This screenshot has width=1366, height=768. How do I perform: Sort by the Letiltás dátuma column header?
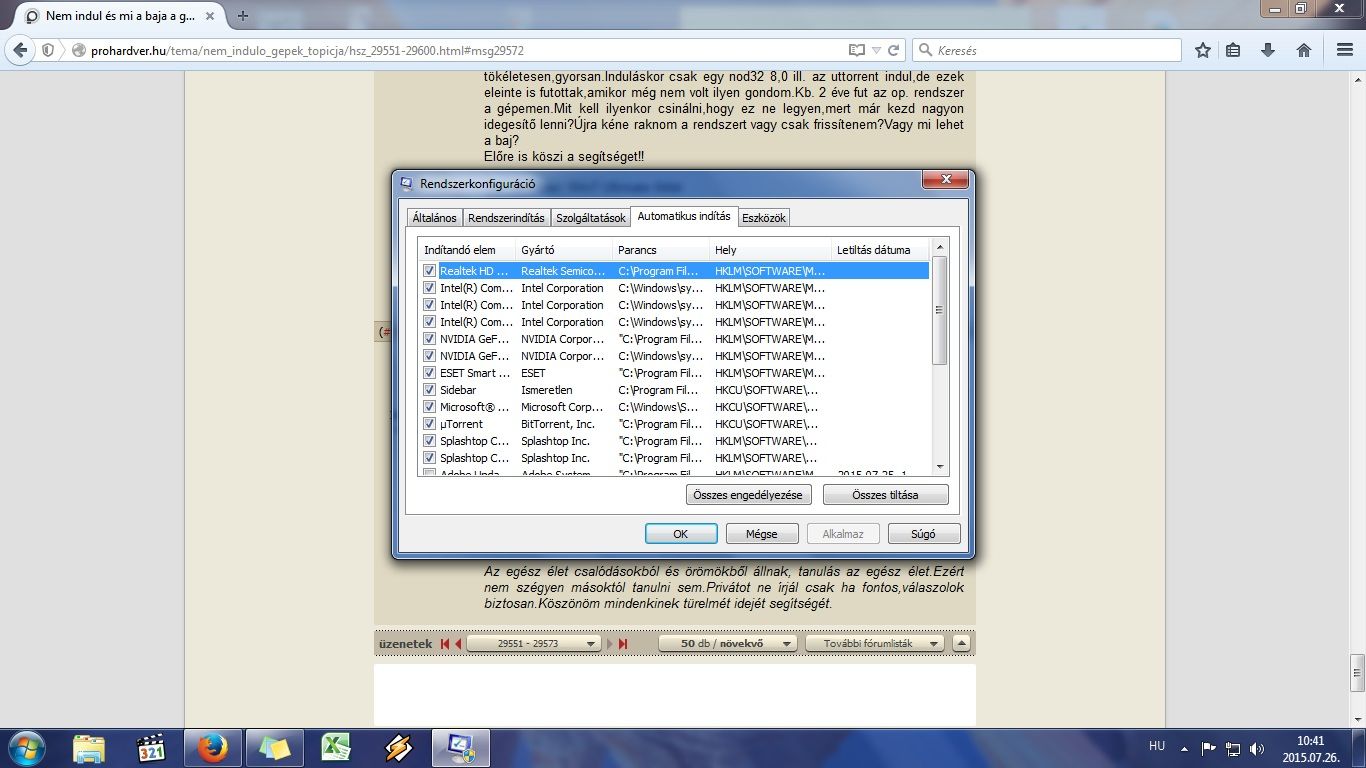pyautogui.click(x=881, y=250)
